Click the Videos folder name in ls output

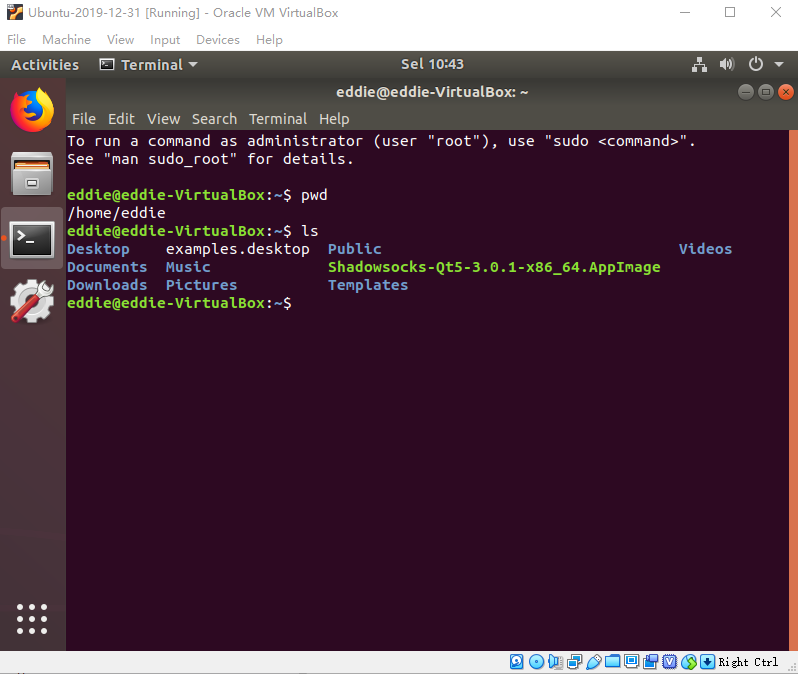coord(705,249)
